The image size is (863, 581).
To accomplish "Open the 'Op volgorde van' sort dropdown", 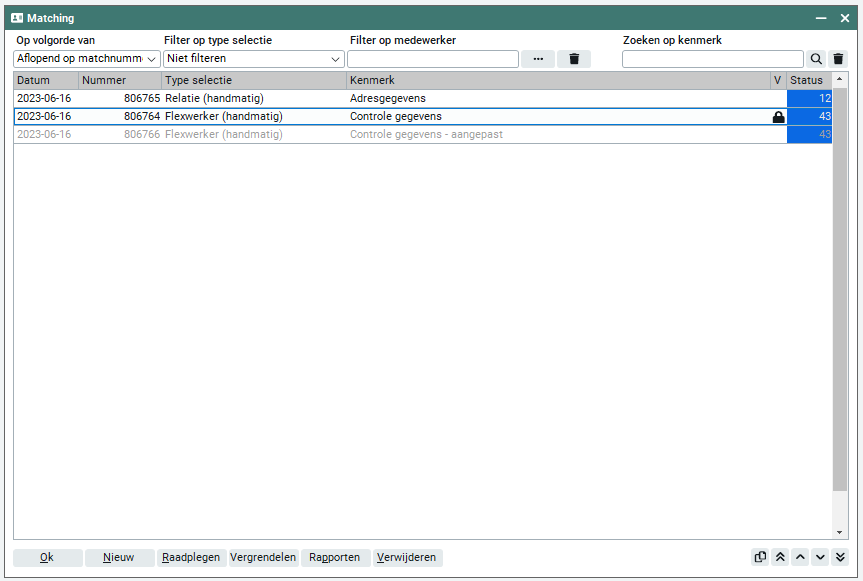I will pos(88,59).
